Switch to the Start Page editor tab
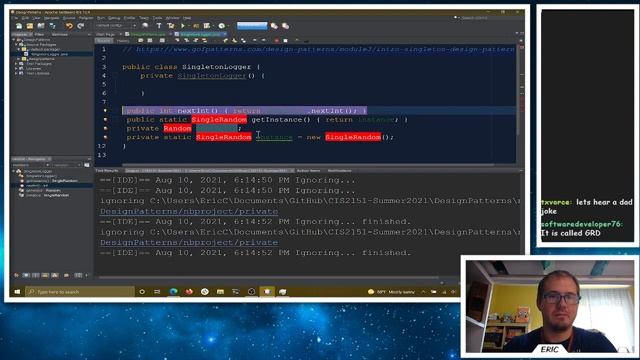The width and height of the screenshot is (640, 360). click(x=105, y=34)
